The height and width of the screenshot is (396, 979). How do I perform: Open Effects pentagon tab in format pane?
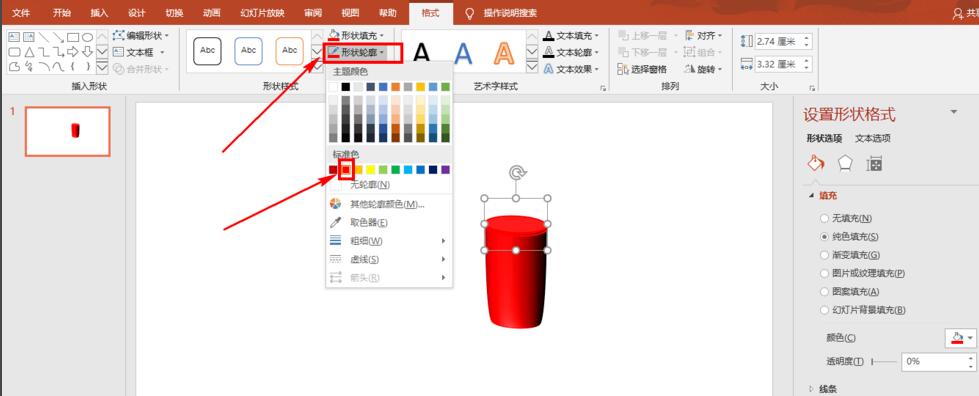coord(845,164)
